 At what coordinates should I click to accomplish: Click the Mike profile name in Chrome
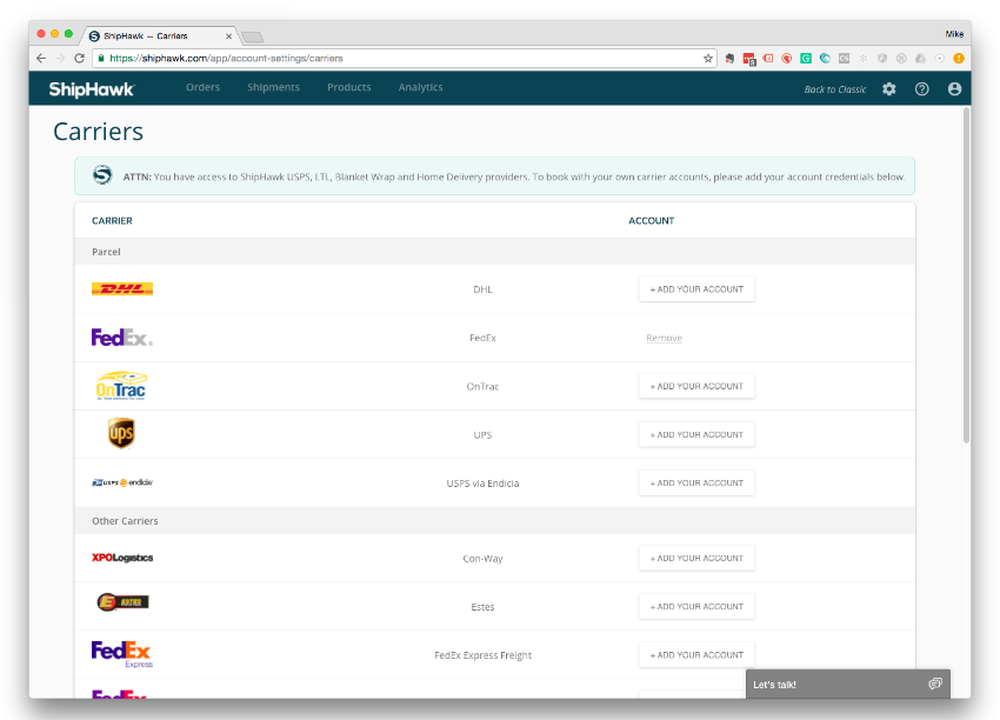[x=954, y=34]
